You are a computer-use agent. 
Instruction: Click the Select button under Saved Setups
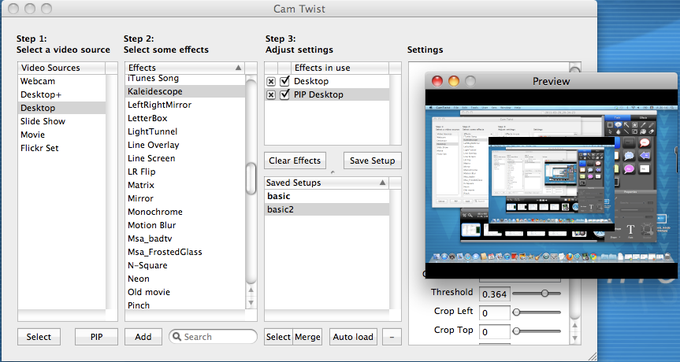[278, 337]
